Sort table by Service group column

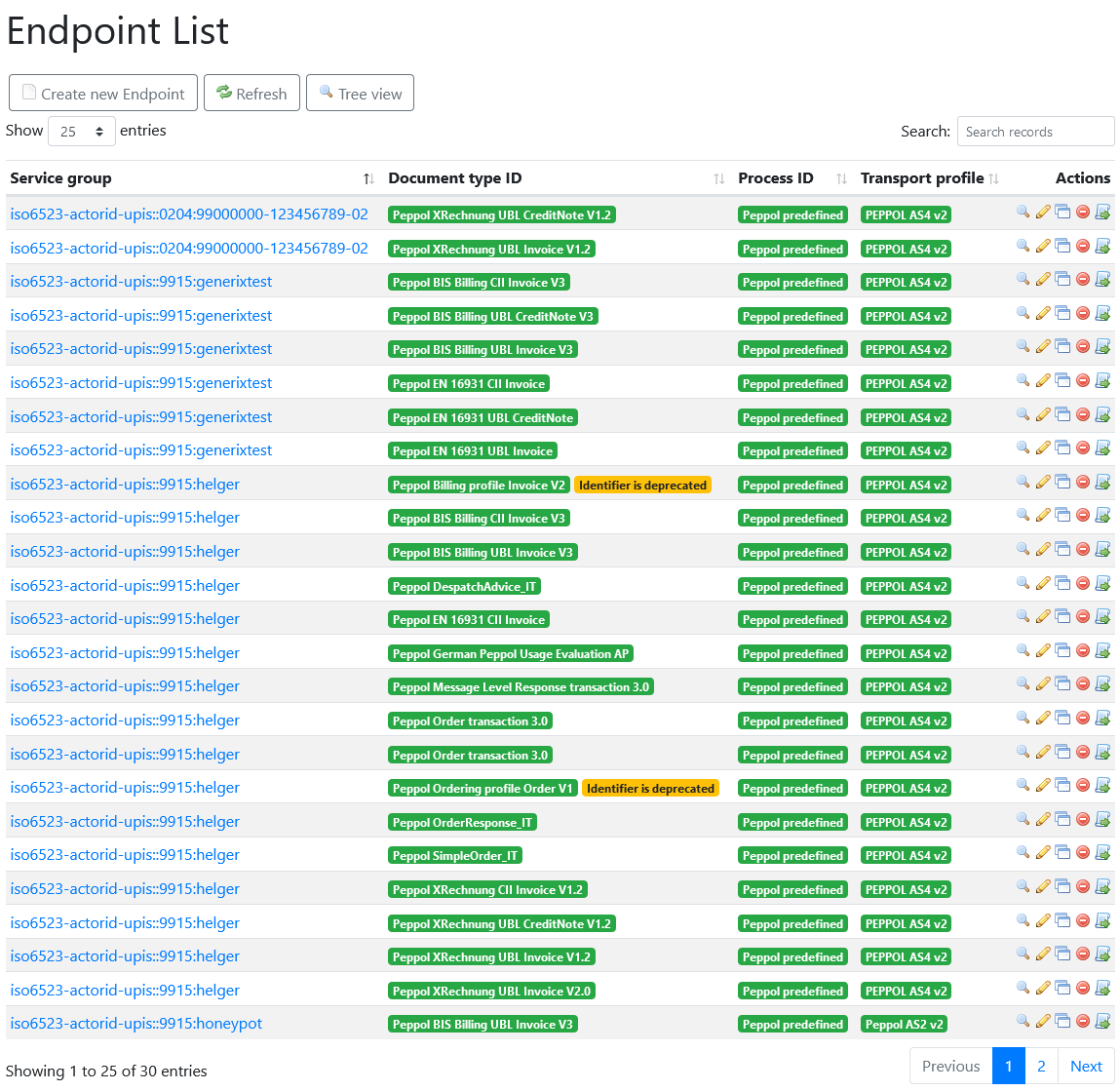tap(191, 177)
